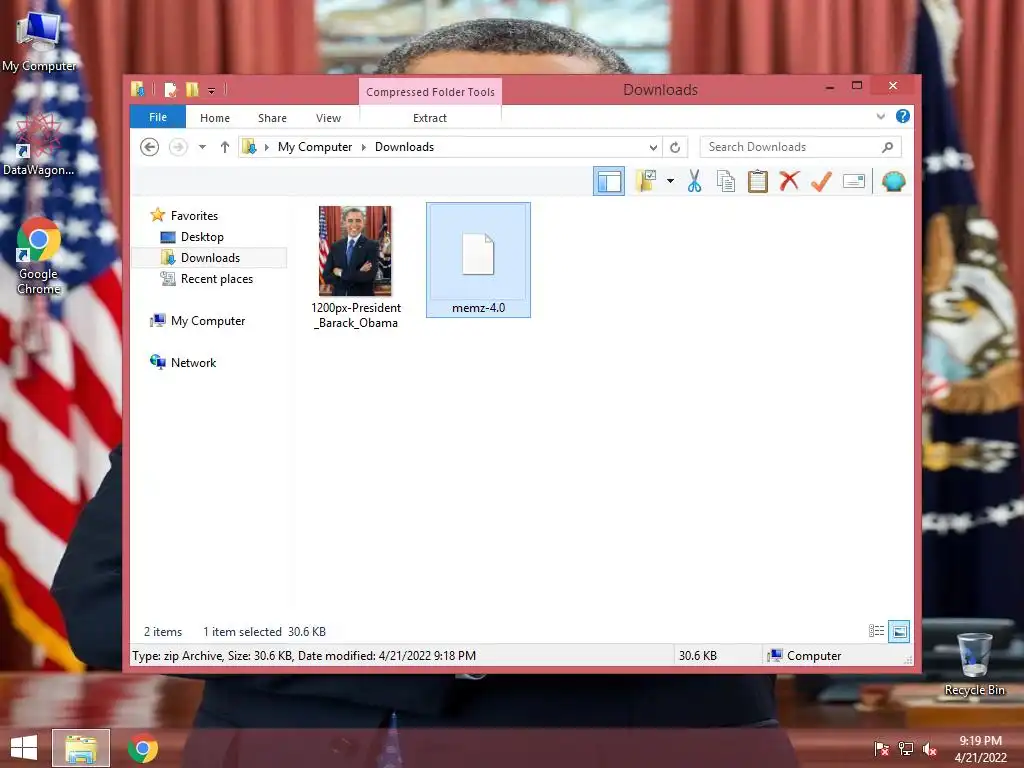Click the teal shell icon in toolbar
The height and width of the screenshot is (768, 1024).
click(x=893, y=181)
